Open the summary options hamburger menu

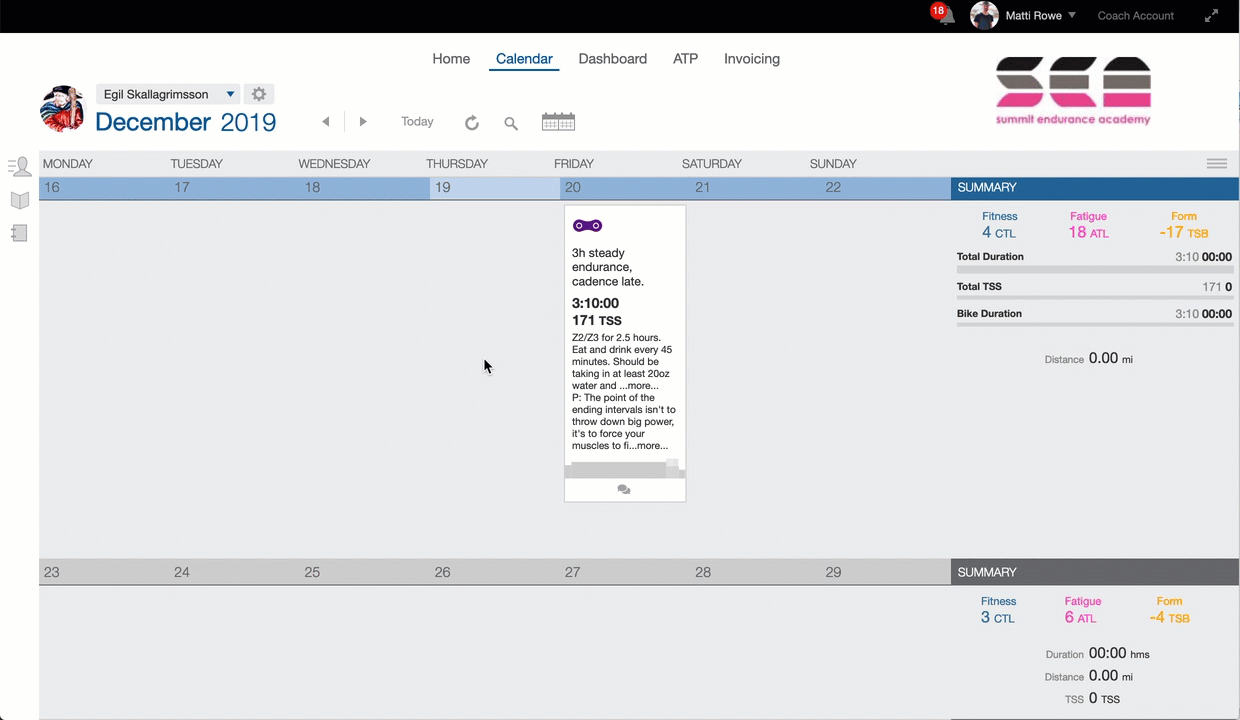pyautogui.click(x=1216, y=164)
